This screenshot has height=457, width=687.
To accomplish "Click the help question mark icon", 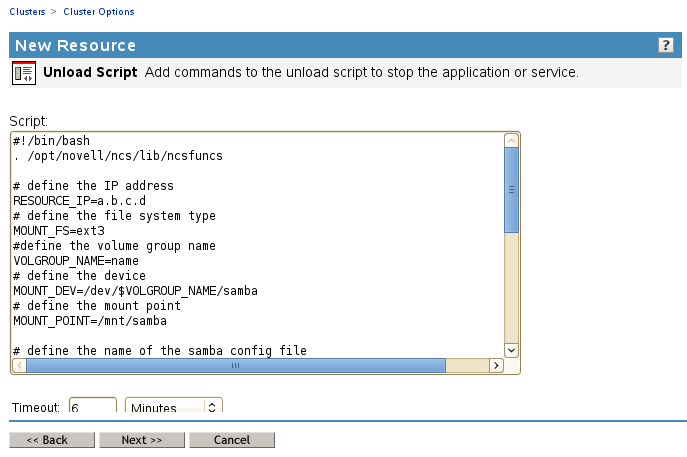I will (666, 46).
